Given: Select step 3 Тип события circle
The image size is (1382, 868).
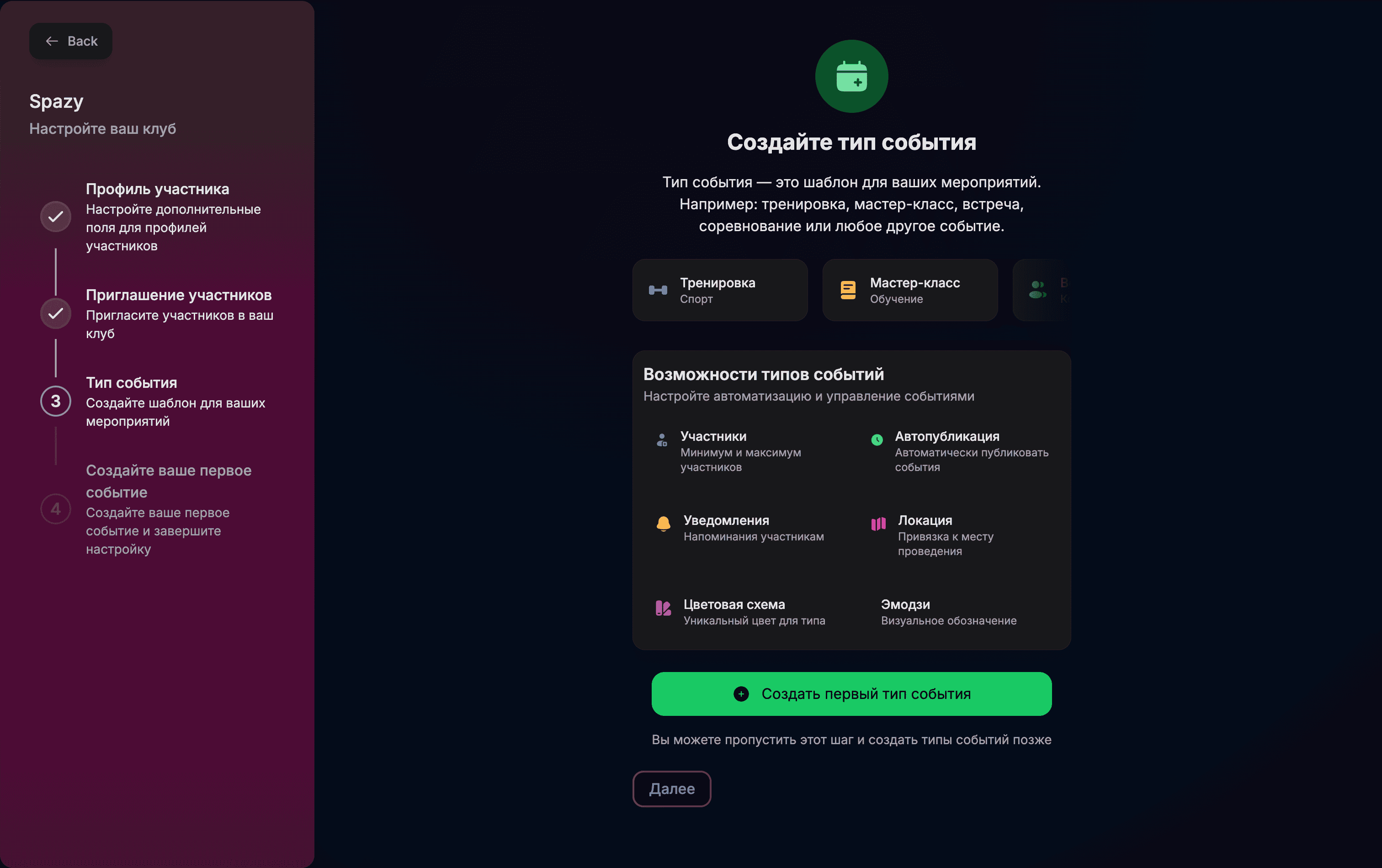Looking at the screenshot, I should point(55,402).
